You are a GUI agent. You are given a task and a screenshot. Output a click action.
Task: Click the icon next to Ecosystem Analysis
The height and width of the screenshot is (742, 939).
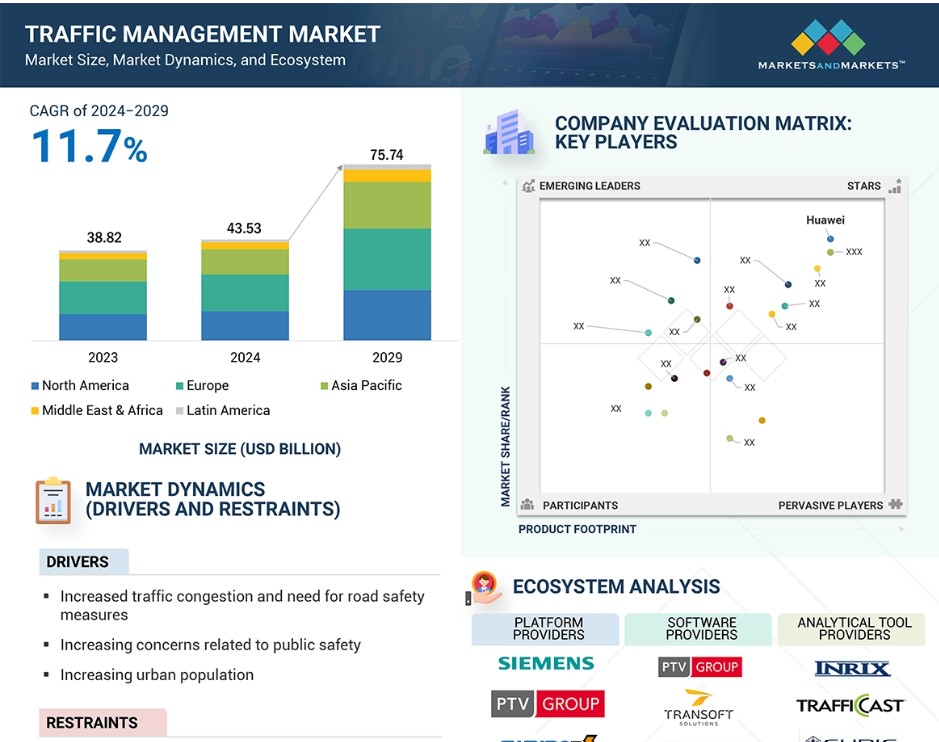[485, 587]
